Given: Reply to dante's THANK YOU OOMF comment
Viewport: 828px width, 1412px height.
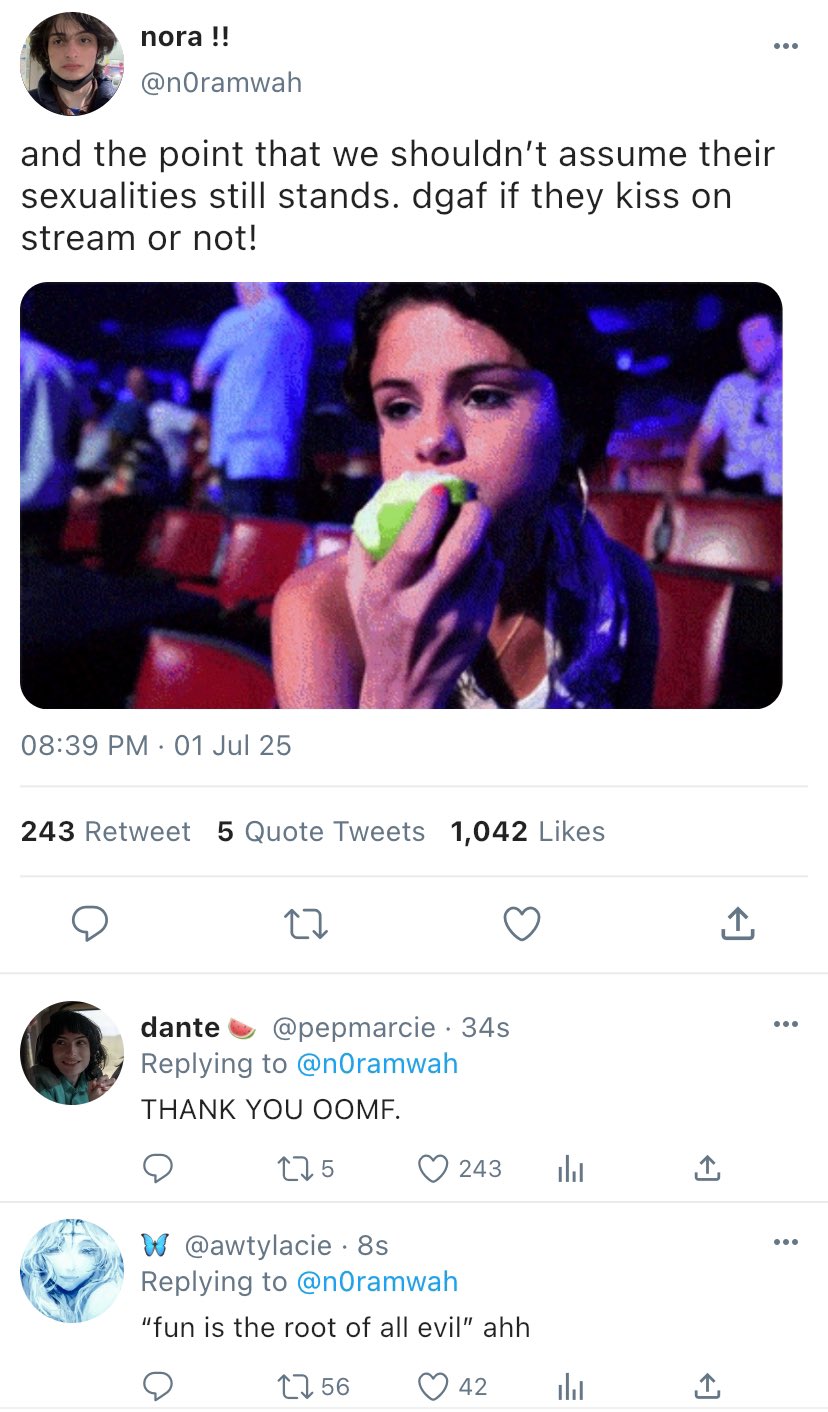Looking at the screenshot, I should coord(158,1168).
